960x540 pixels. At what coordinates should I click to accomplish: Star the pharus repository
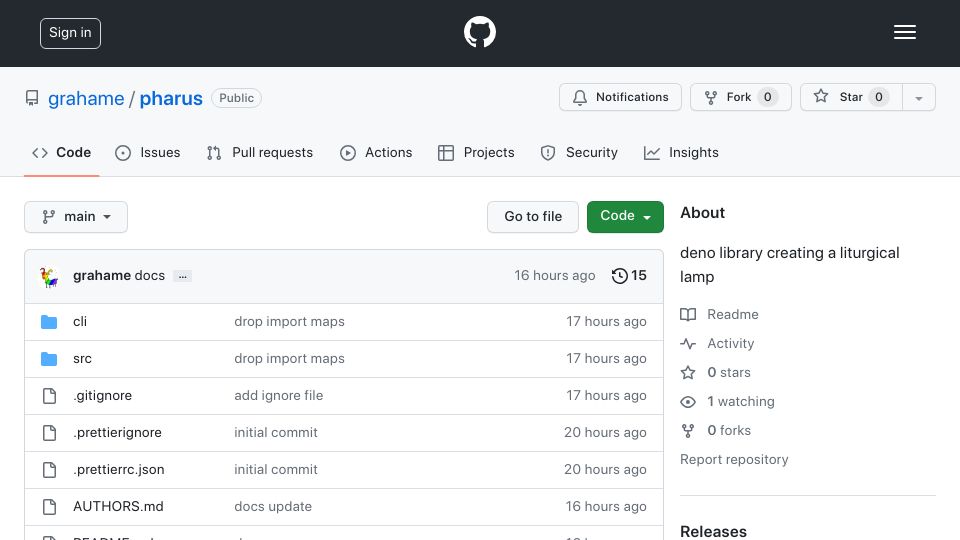[851, 97]
